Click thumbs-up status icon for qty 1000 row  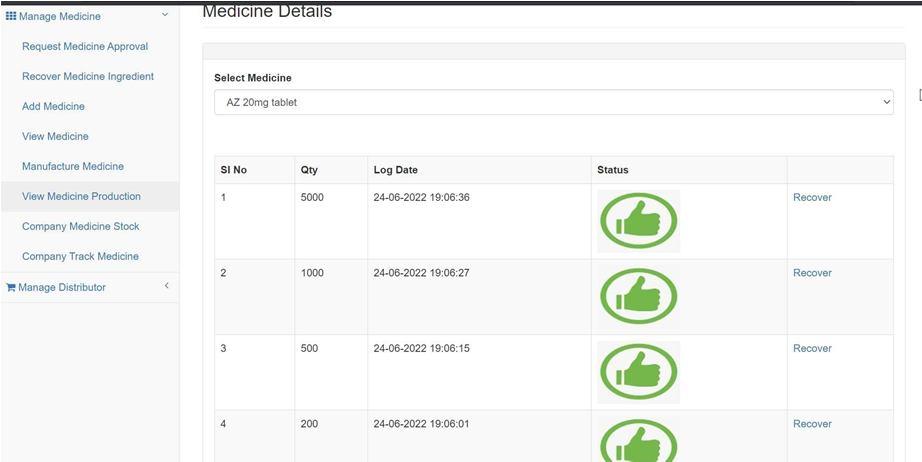(639, 296)
